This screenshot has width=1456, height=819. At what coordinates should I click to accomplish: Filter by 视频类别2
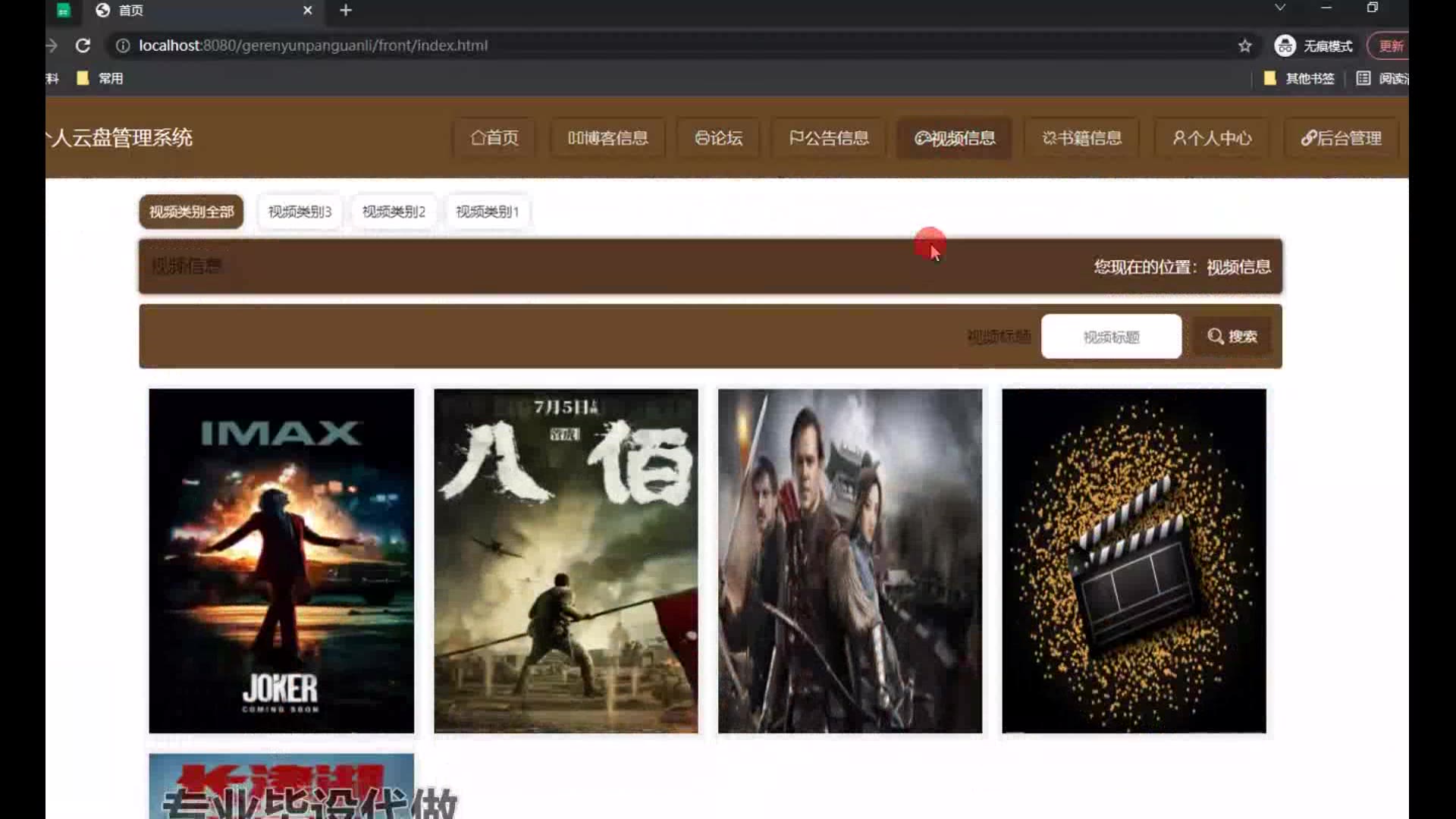[x=394, y=212]
